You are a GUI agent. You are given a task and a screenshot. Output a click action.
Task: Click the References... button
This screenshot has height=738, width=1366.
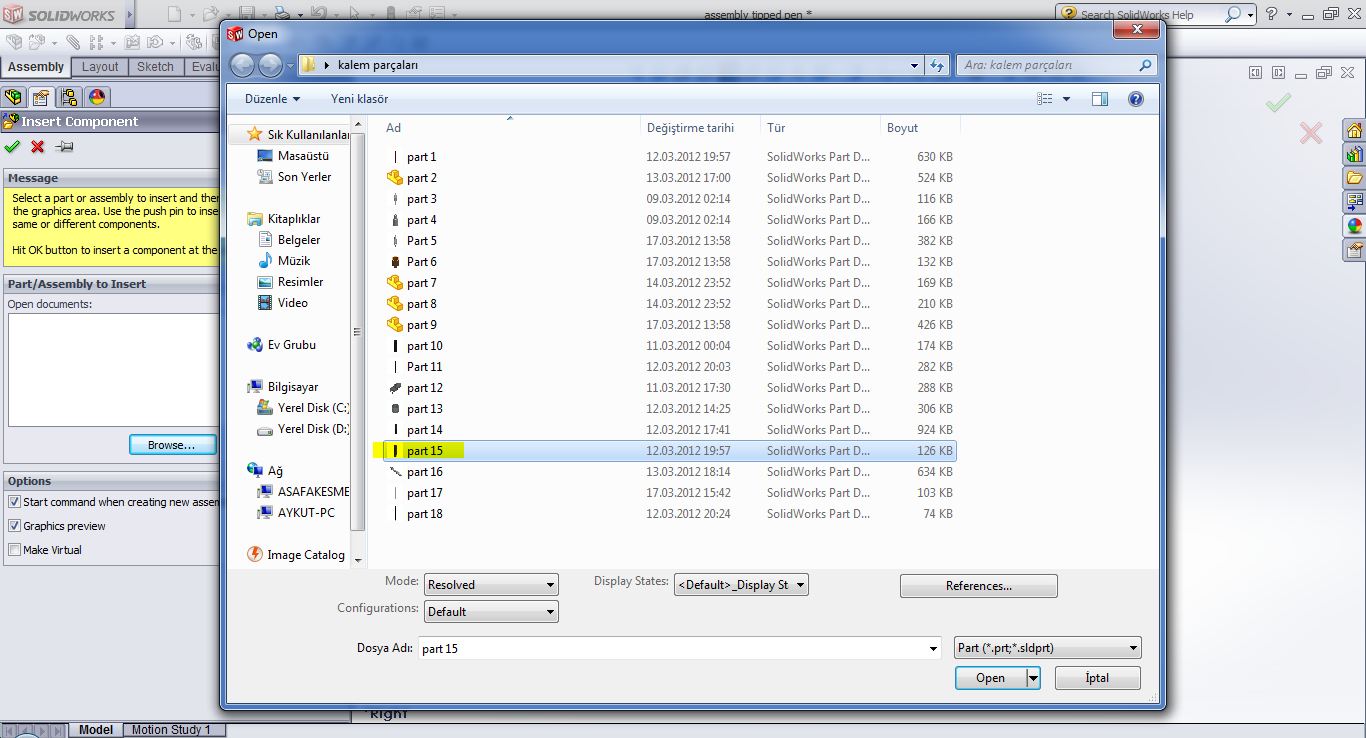point(978,586)
